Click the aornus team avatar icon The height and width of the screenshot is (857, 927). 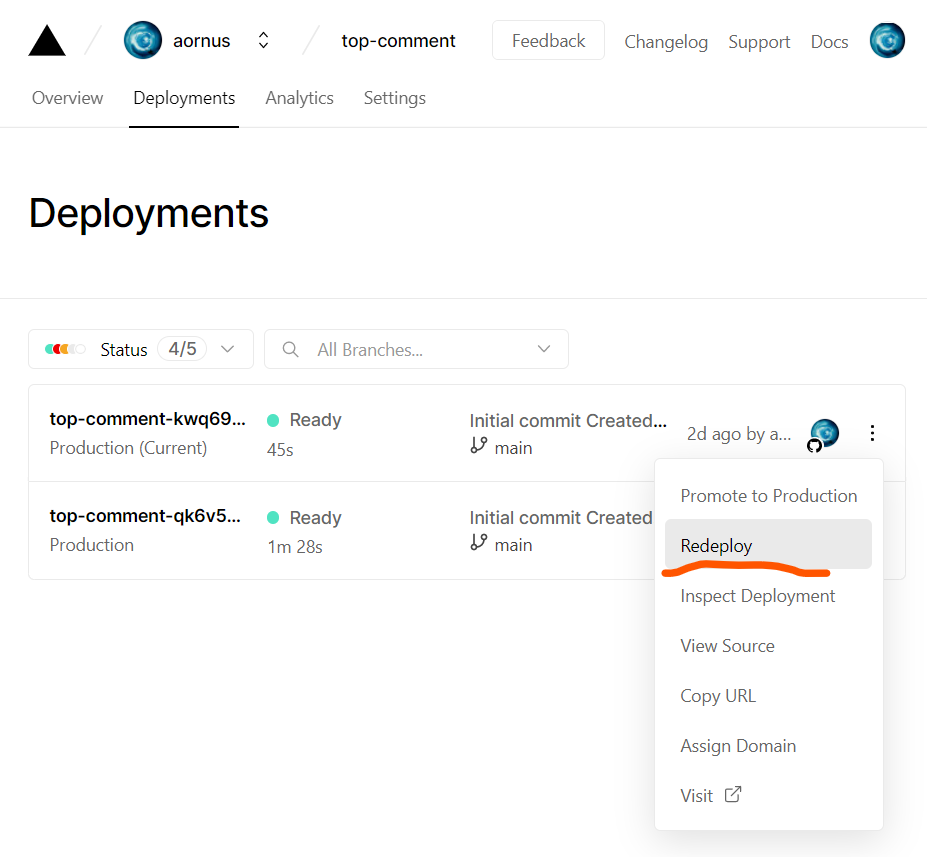(x=143, y=41)
